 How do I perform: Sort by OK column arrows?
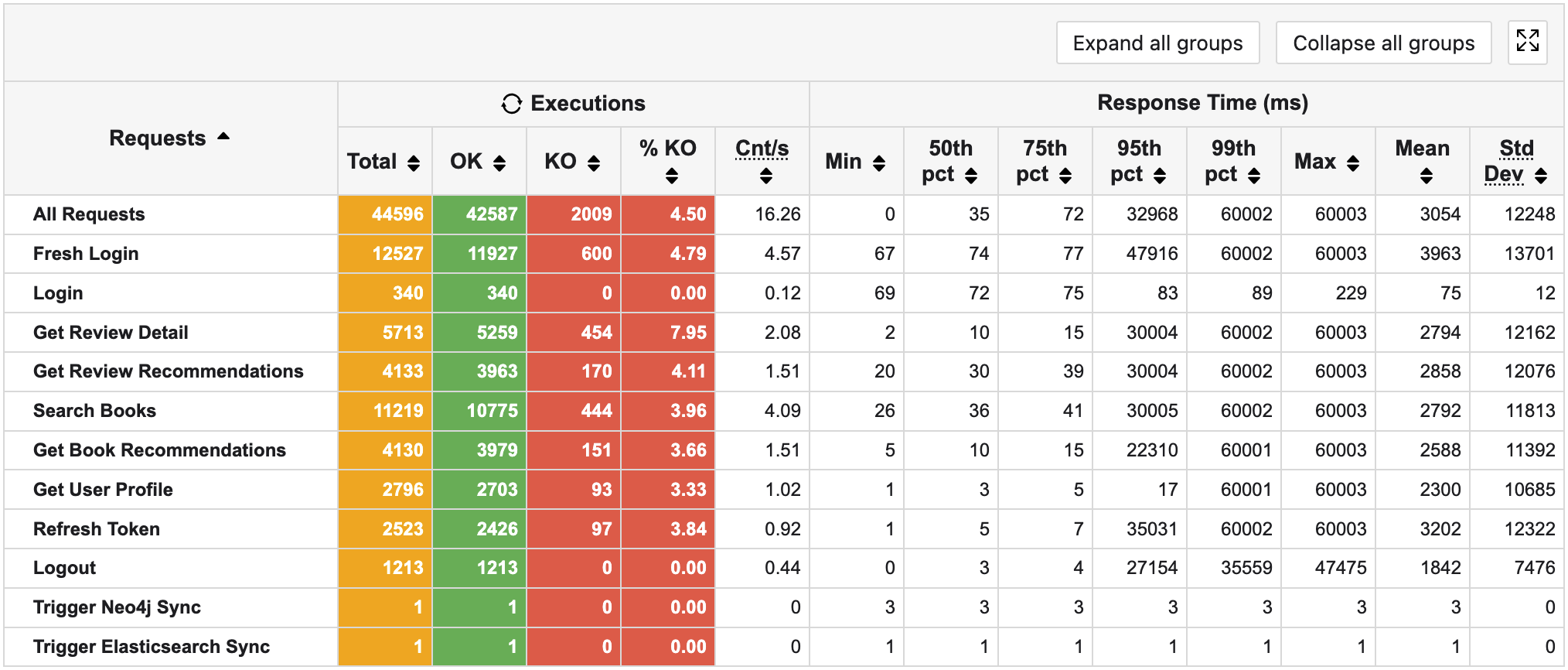(499, 162)
